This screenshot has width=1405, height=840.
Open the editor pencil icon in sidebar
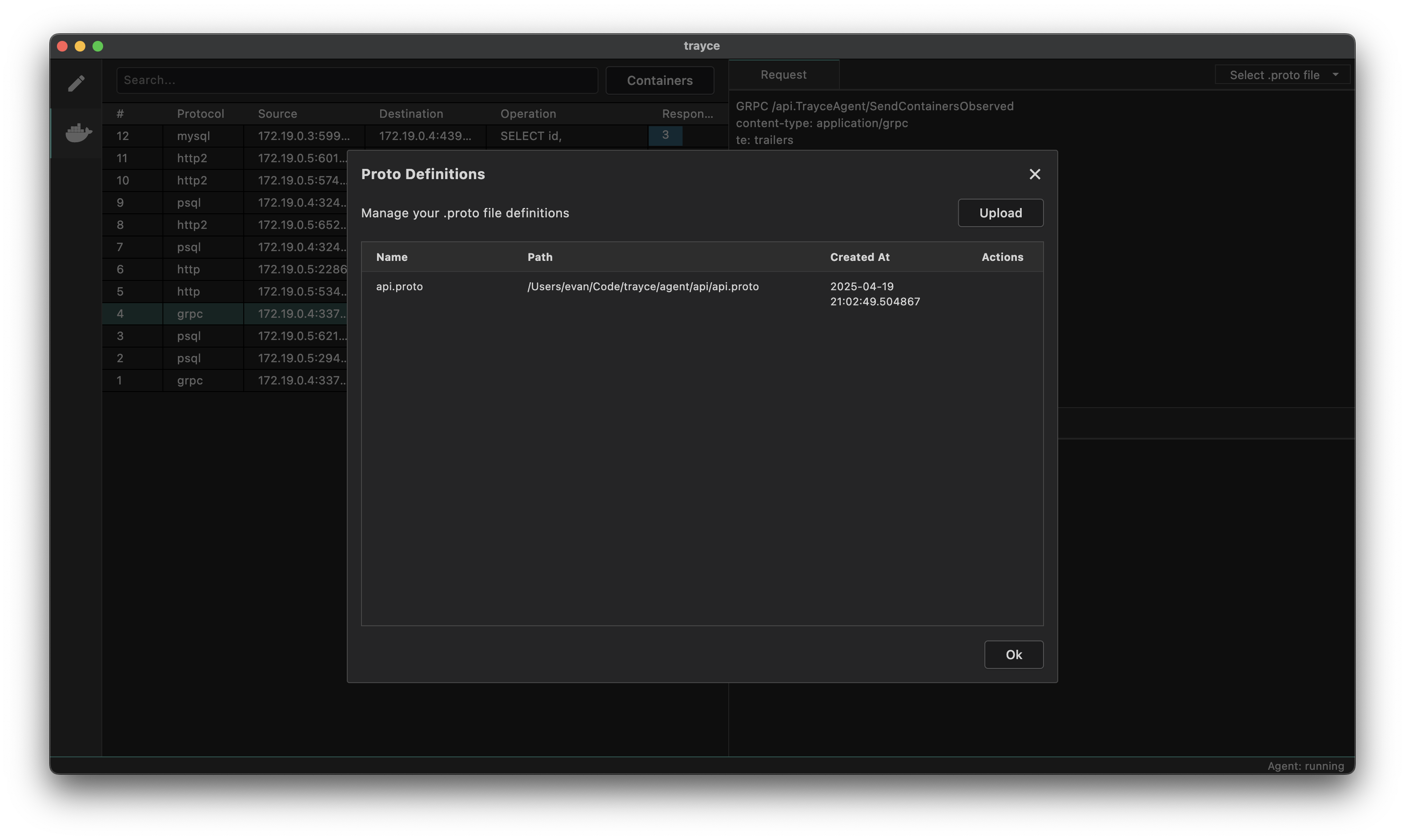[76, 83]
